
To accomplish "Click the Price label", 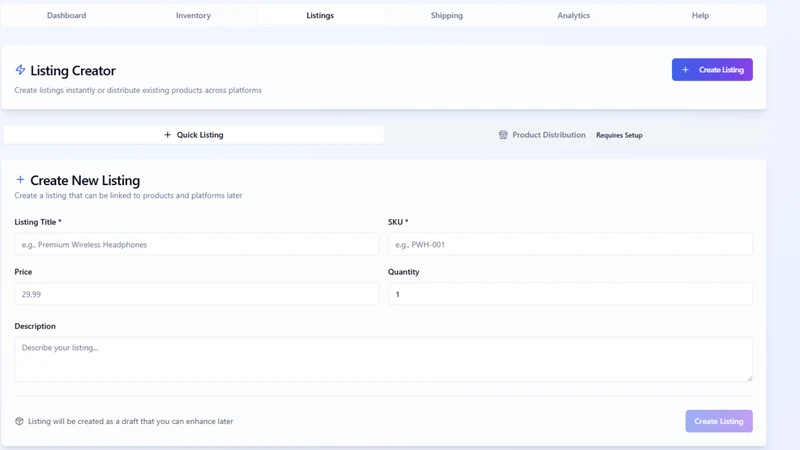I will click(23, 272).
